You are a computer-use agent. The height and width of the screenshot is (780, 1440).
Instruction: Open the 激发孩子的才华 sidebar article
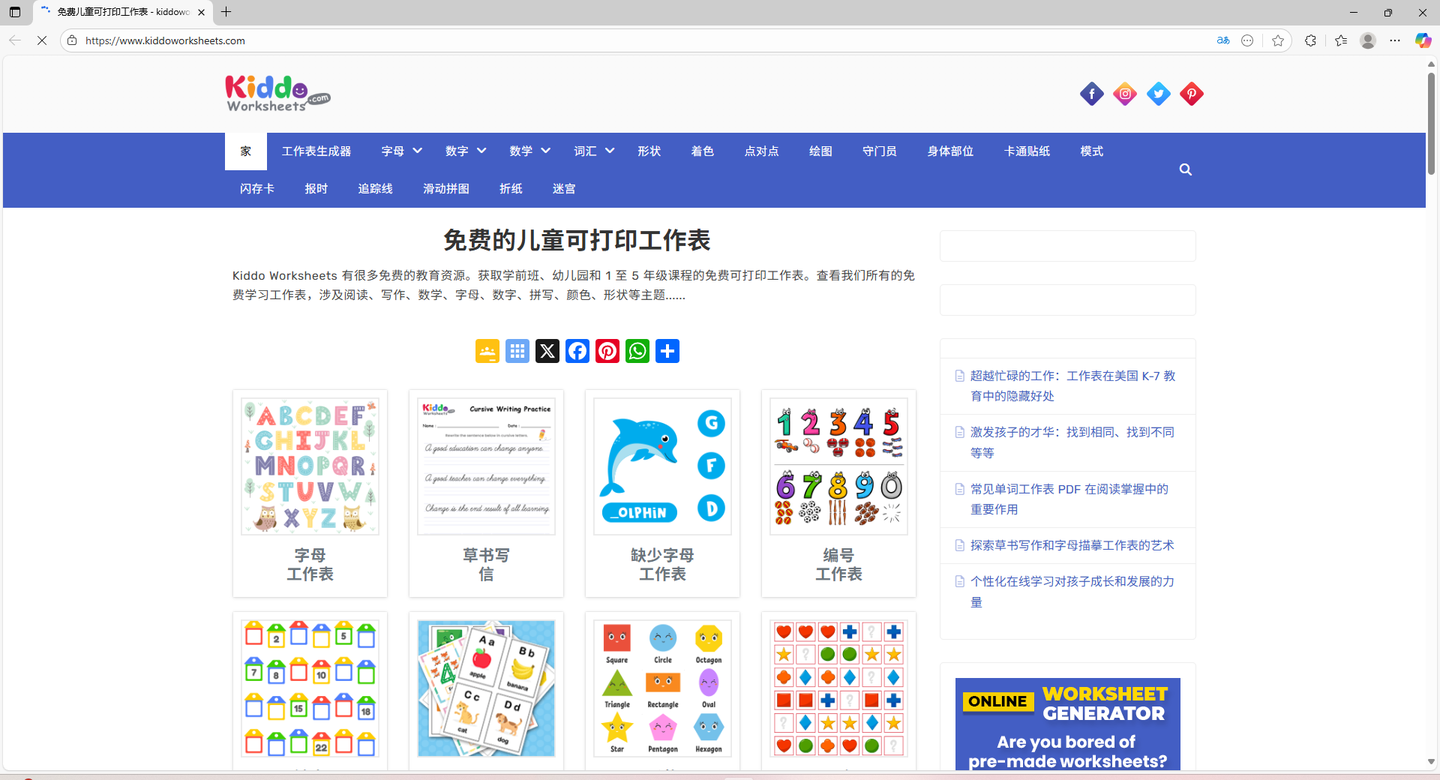point(1072,442)
